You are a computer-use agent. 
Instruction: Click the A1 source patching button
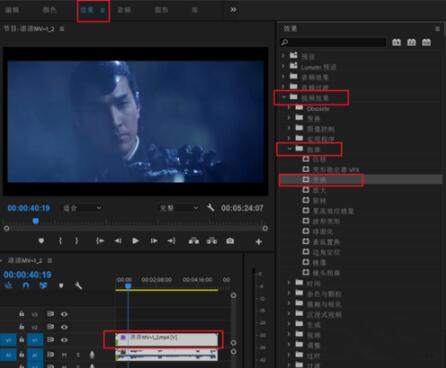(x=8, y=355)
